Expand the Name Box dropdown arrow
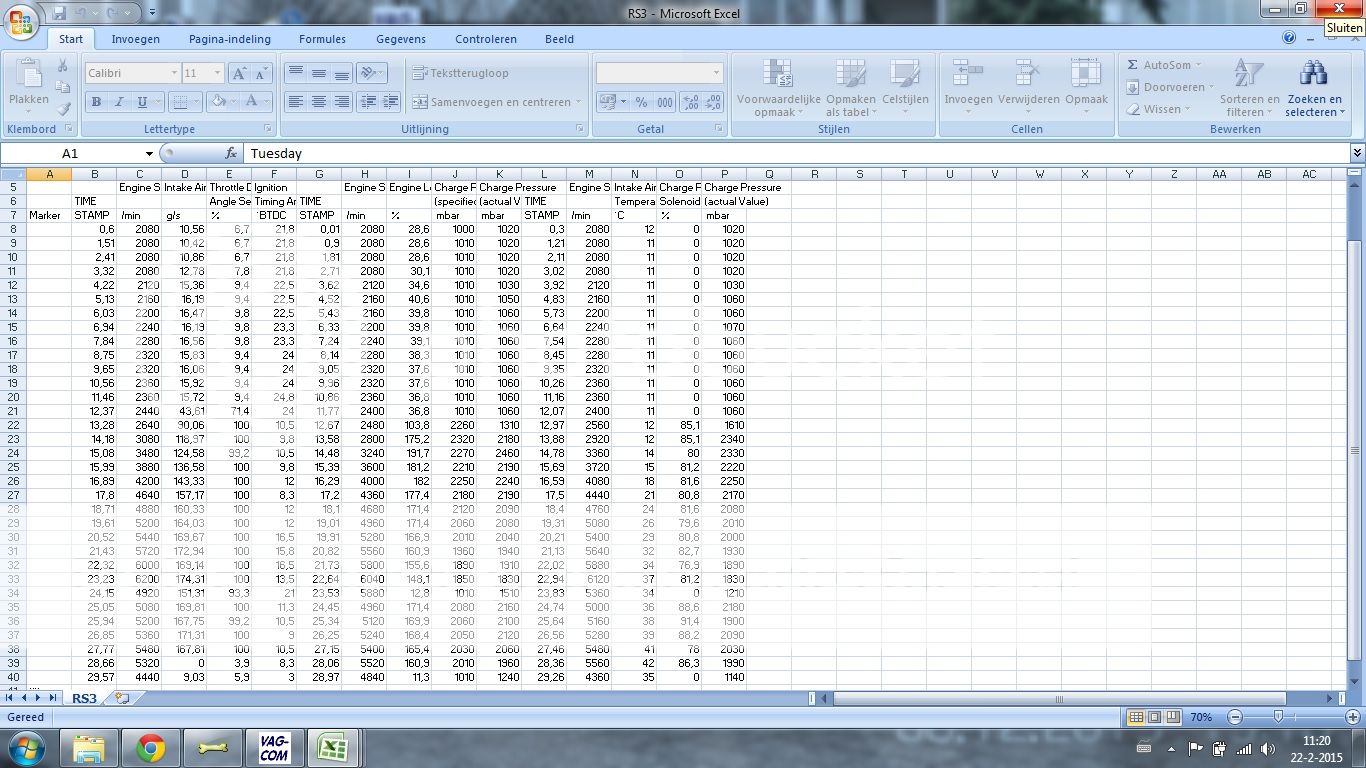Screen dimensions: 1366x768 click(x=149, y=154)
